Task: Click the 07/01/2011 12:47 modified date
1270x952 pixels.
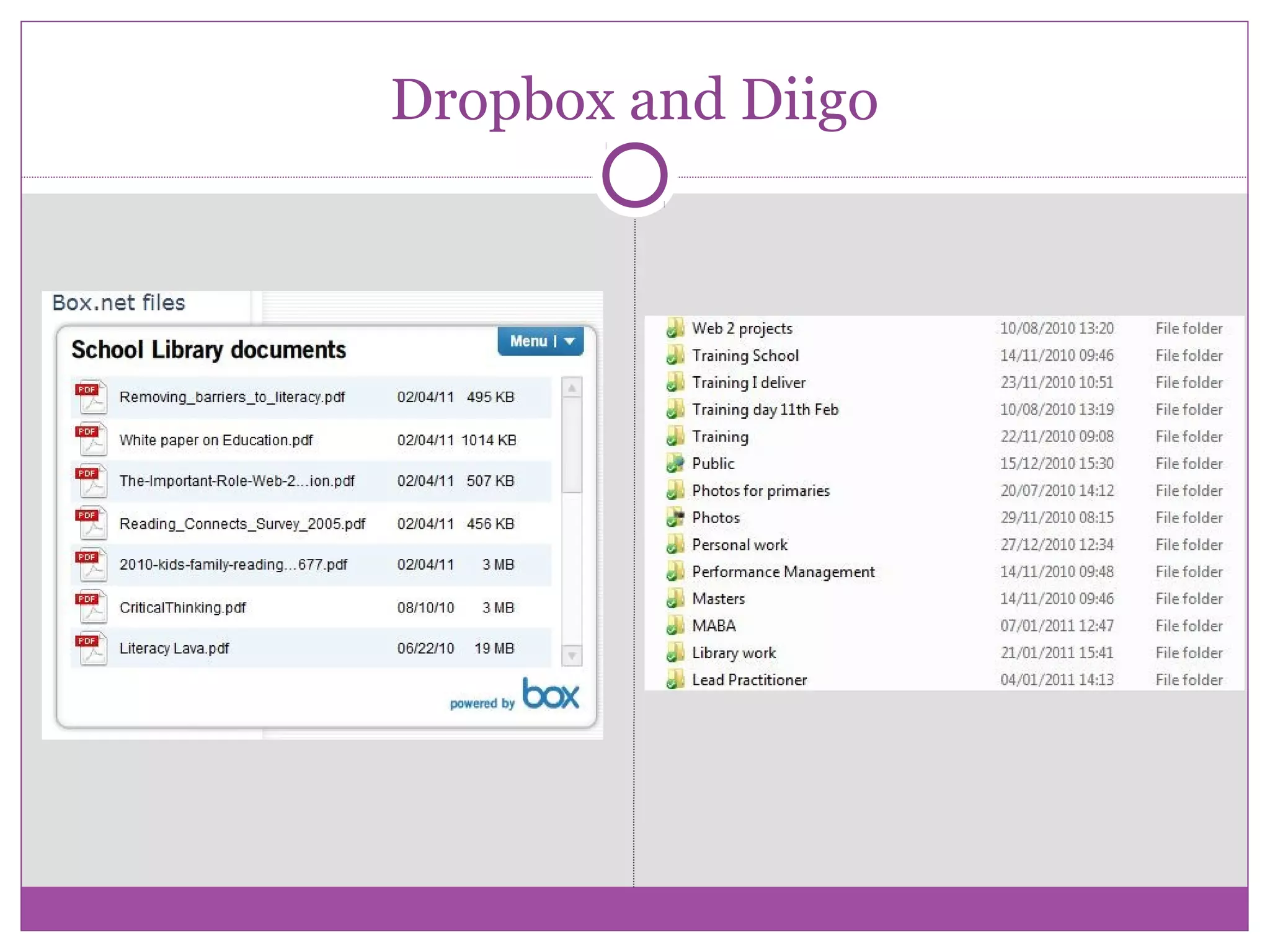Action: (1057, 625)
